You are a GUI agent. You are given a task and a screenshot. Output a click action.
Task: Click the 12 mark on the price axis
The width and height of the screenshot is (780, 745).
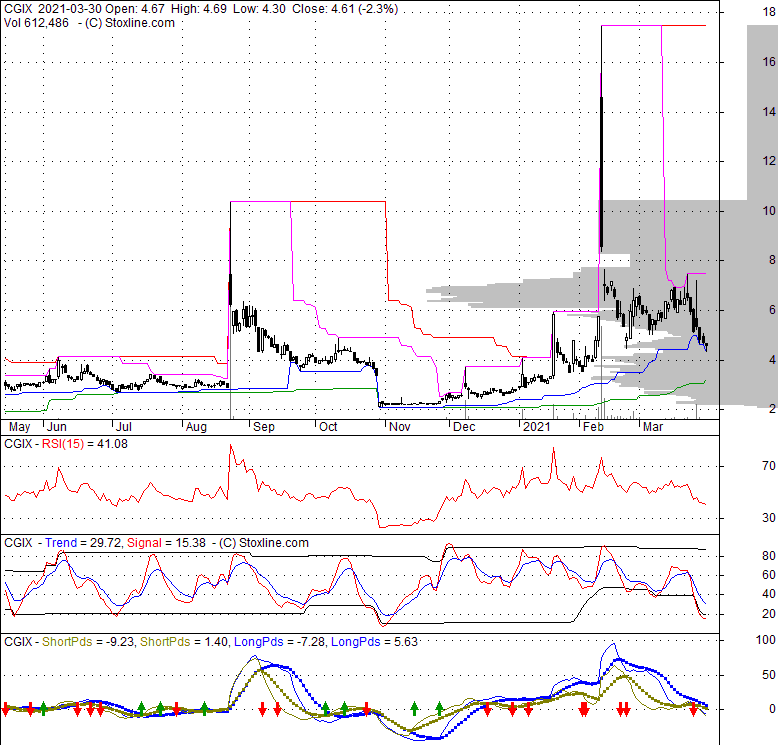coord(769,161)
